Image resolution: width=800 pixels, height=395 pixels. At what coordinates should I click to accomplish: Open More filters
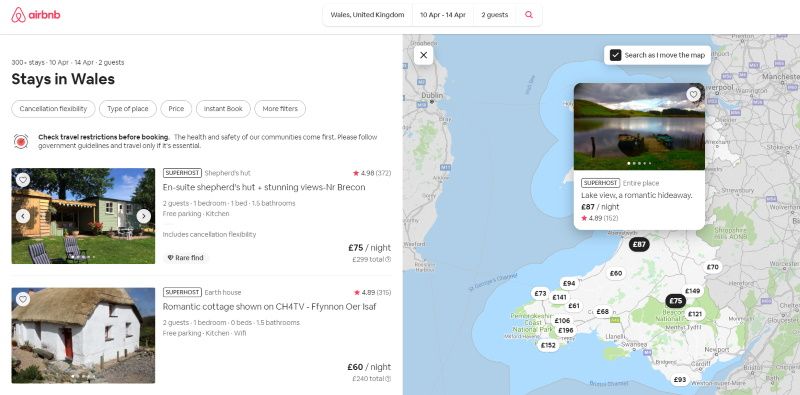(280, 109)
